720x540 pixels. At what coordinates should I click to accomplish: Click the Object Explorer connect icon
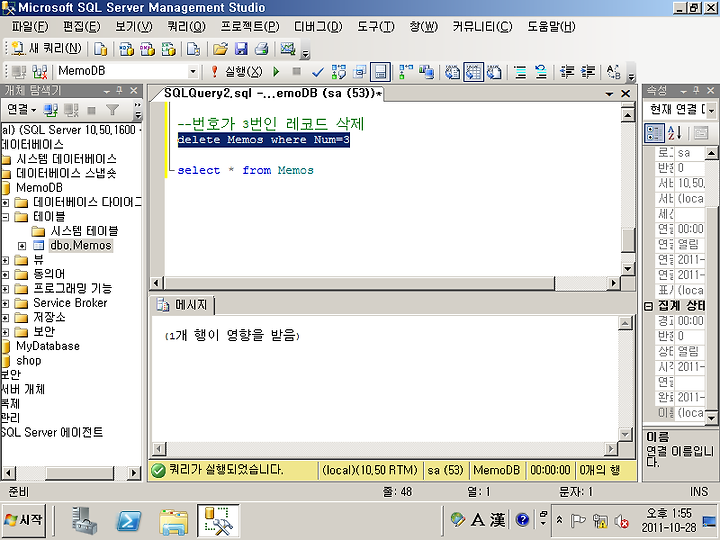51,110
